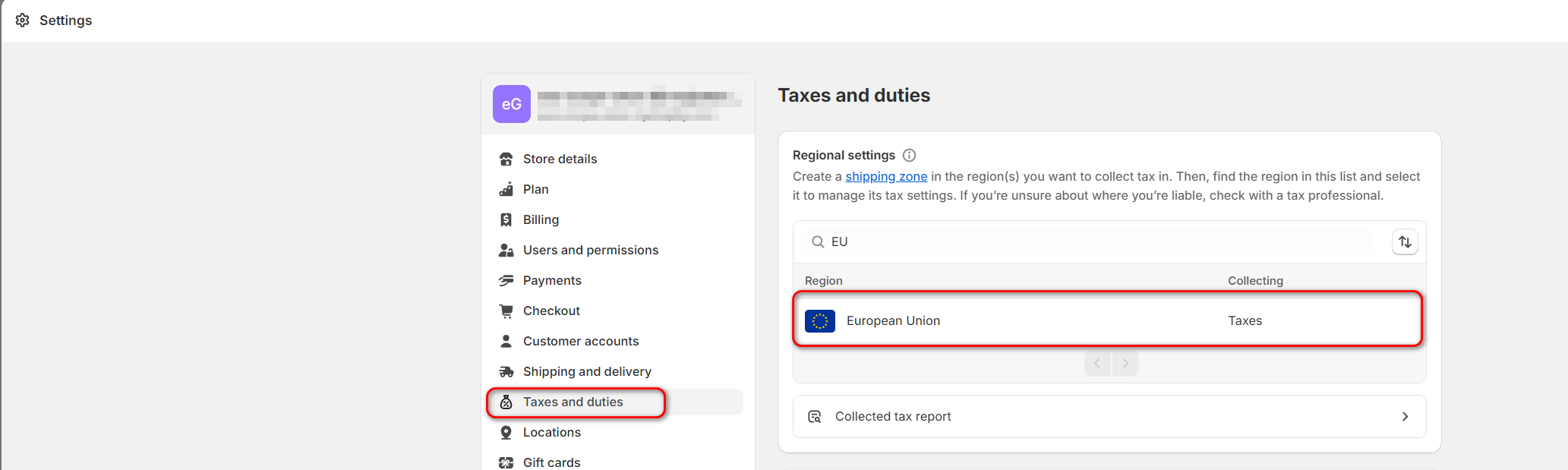Go to previous page of regions
1568x470 pixels.
tap(1097, 364)
